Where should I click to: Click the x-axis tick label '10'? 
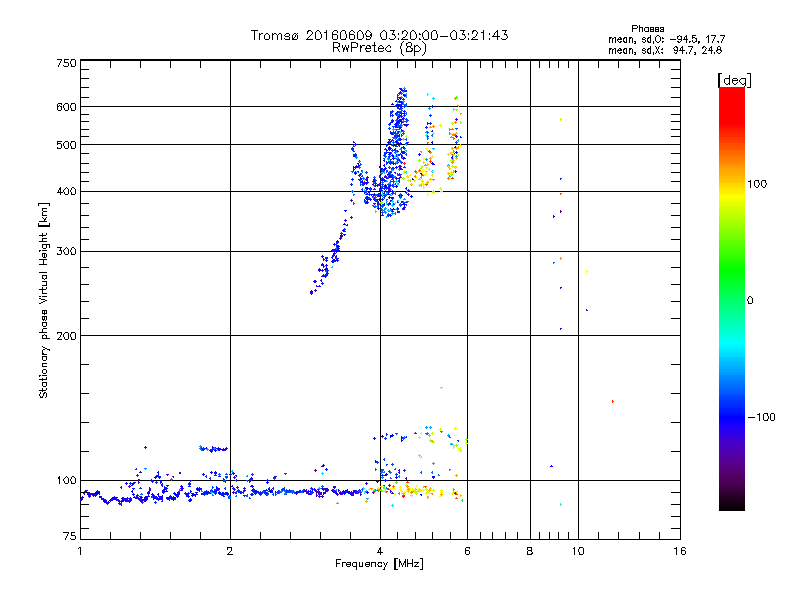click(x=578, y=551)
